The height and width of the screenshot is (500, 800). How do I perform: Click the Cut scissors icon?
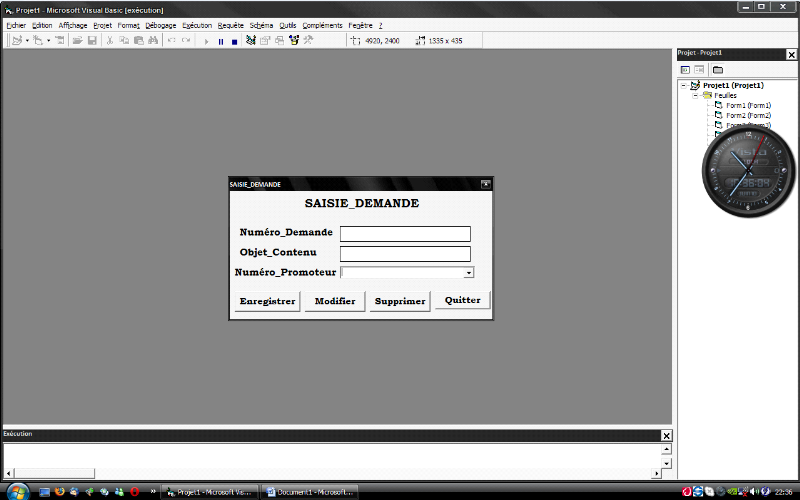[109, 40]
